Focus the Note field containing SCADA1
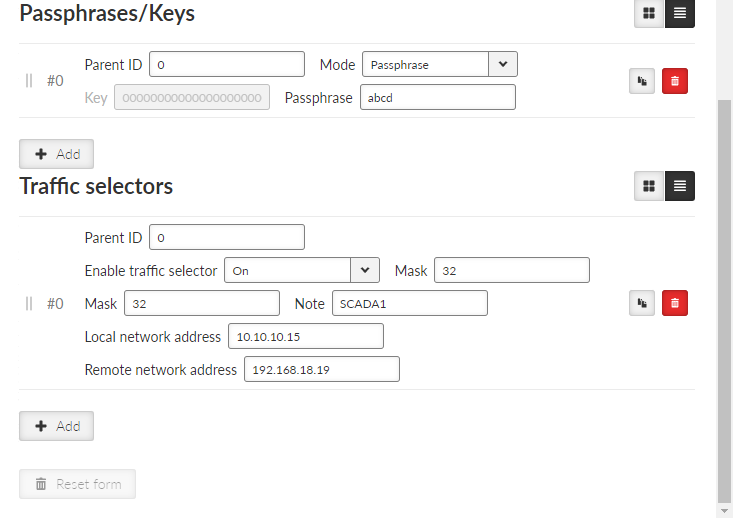This screenshot has width=733, height=518. pos(410,303)
